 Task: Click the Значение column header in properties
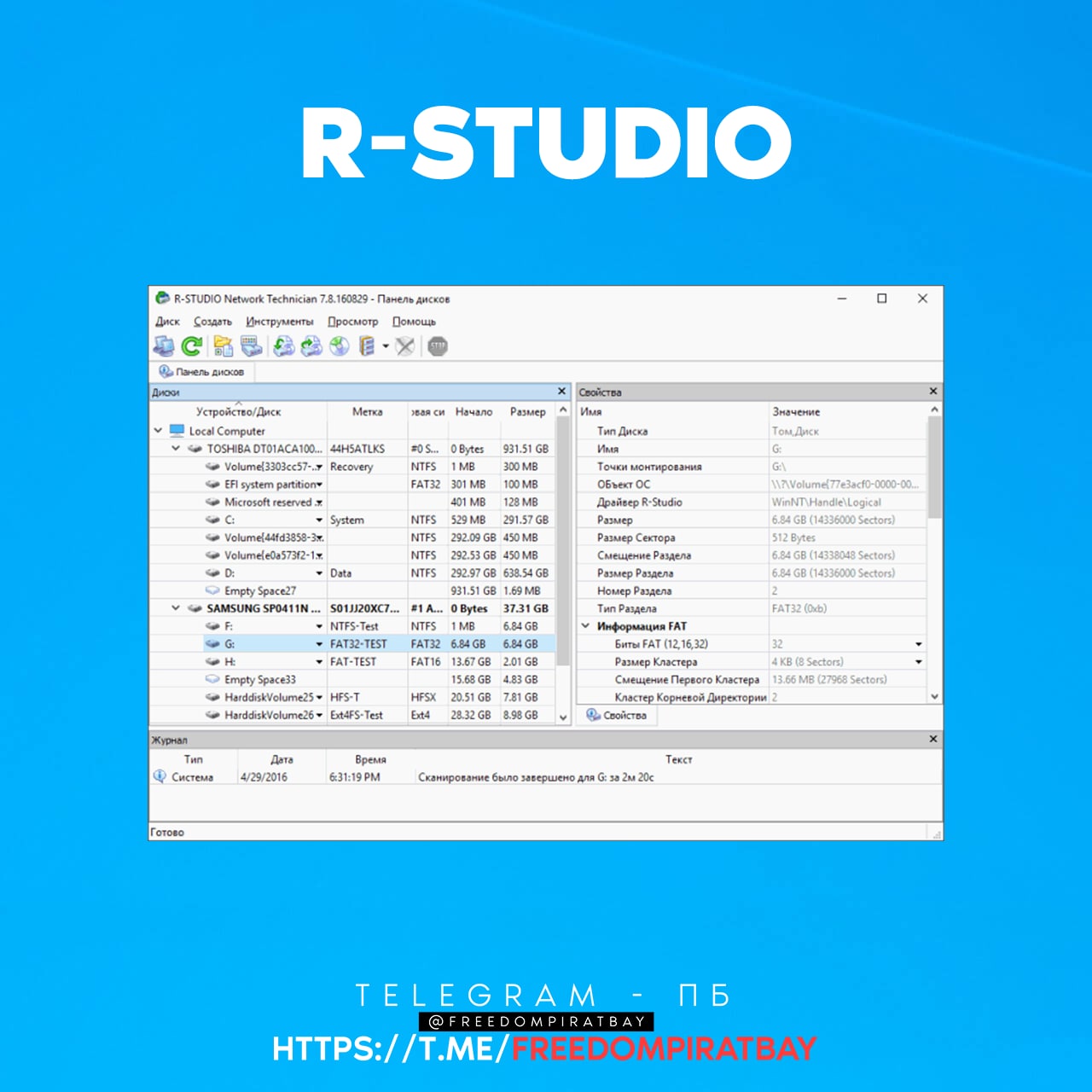848,411
